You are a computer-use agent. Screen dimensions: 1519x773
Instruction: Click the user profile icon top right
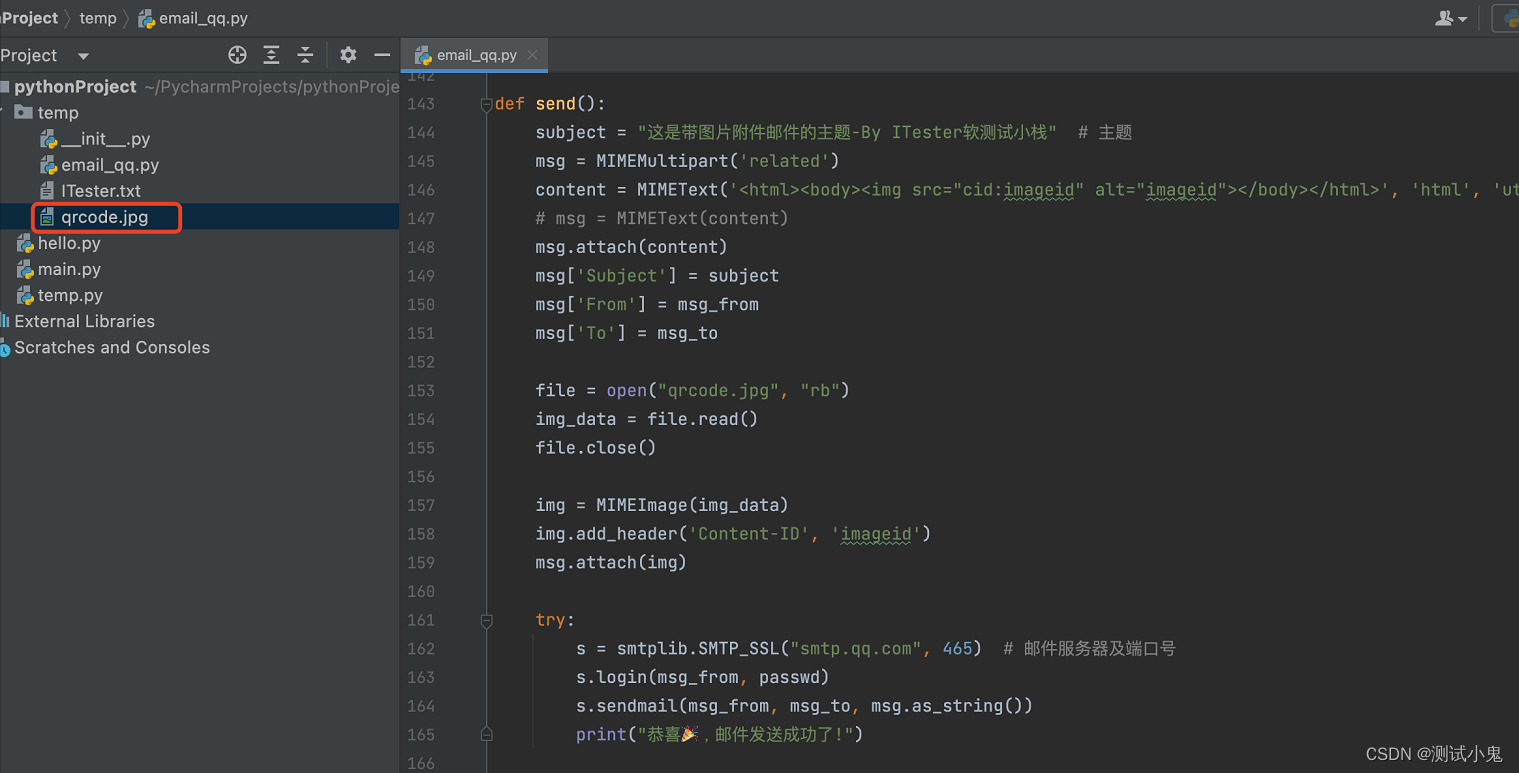(1444, 18)
